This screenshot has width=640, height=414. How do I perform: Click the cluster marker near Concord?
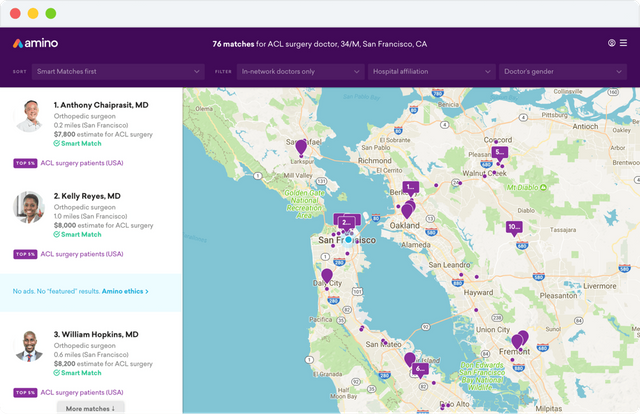500,154
